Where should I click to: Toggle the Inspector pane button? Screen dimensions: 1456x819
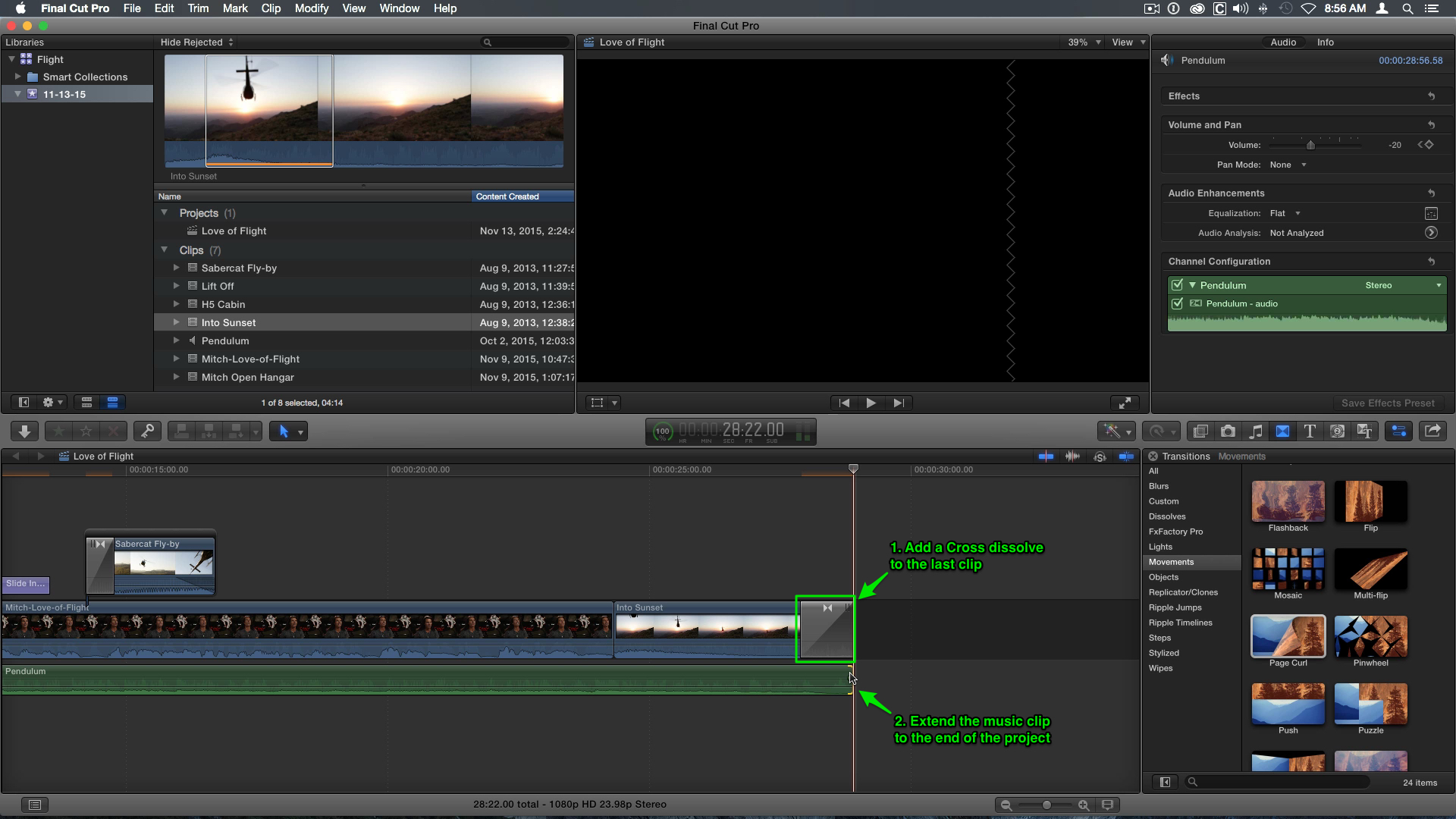coord(1398,431)
